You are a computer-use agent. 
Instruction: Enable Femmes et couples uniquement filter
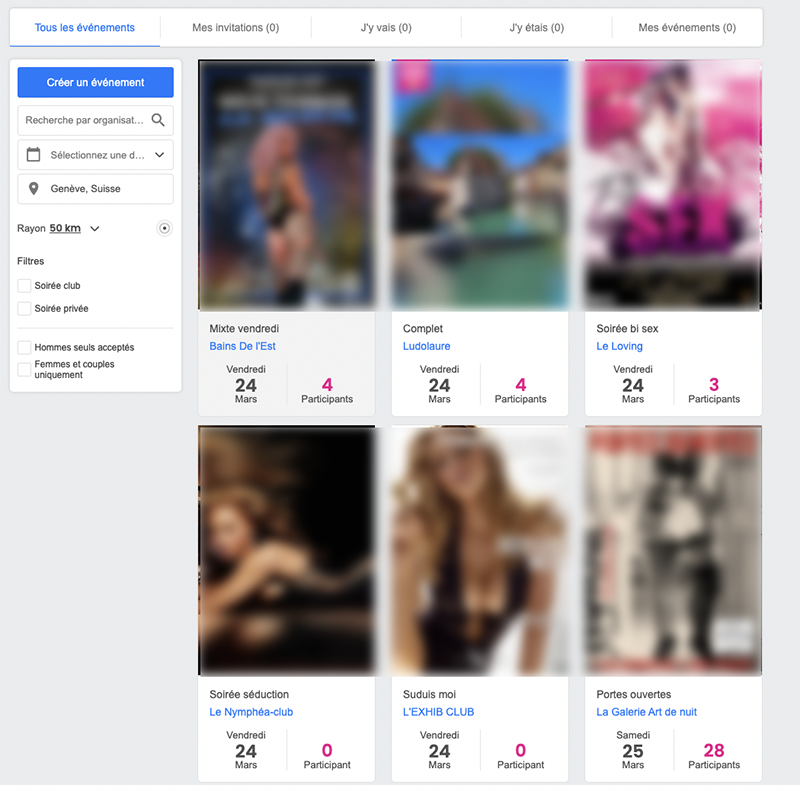click(x=24, y=369)
